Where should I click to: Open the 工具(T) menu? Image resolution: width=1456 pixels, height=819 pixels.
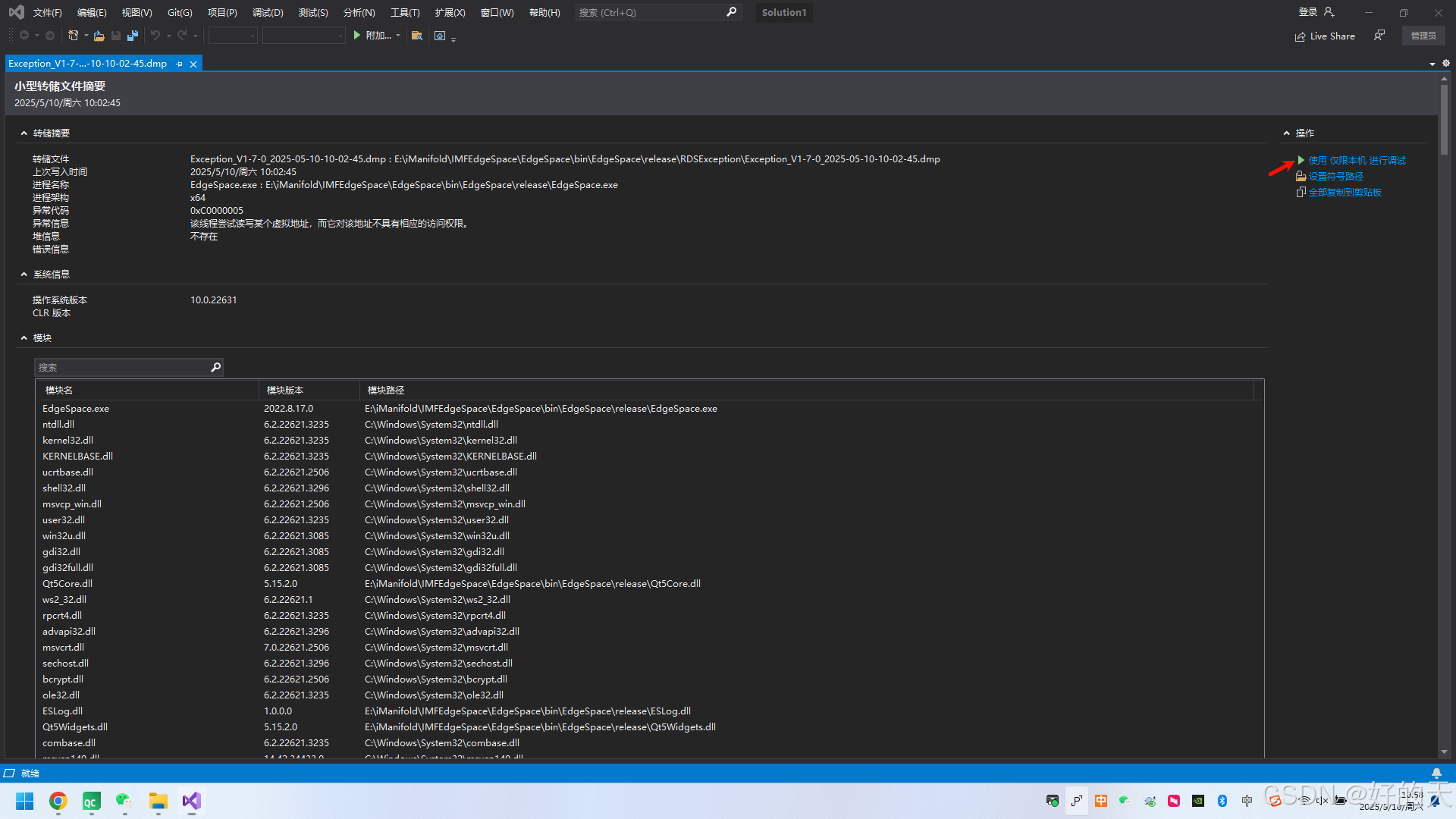(405, 12)
